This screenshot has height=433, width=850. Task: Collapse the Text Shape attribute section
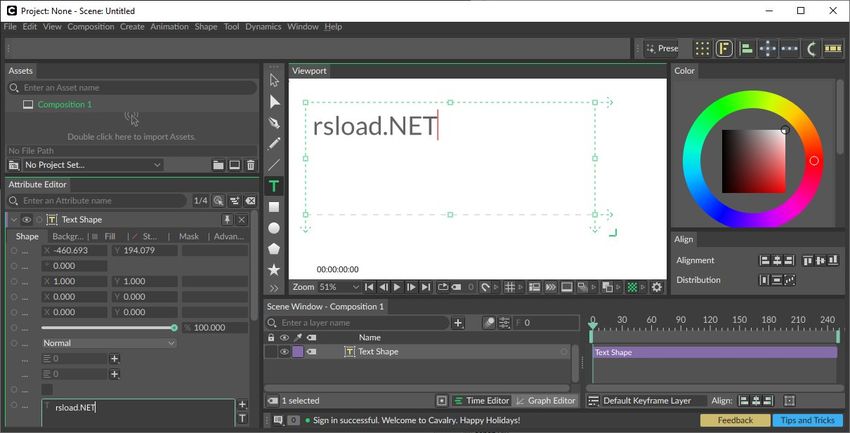pyautogui.click(x=14, y=219)
